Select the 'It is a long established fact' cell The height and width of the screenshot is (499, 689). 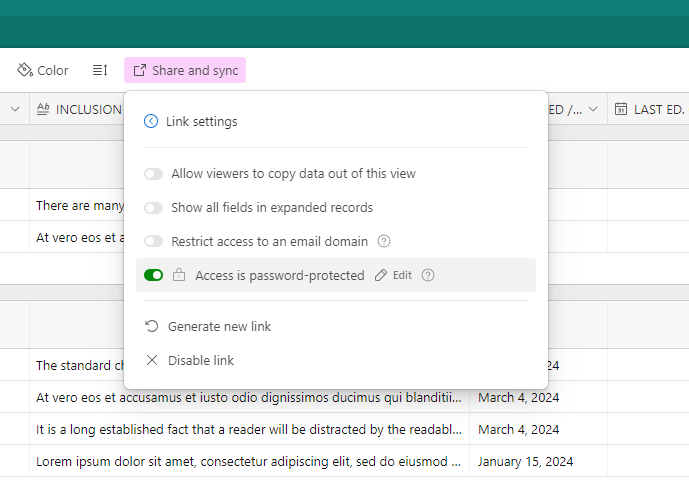(249, 429)
